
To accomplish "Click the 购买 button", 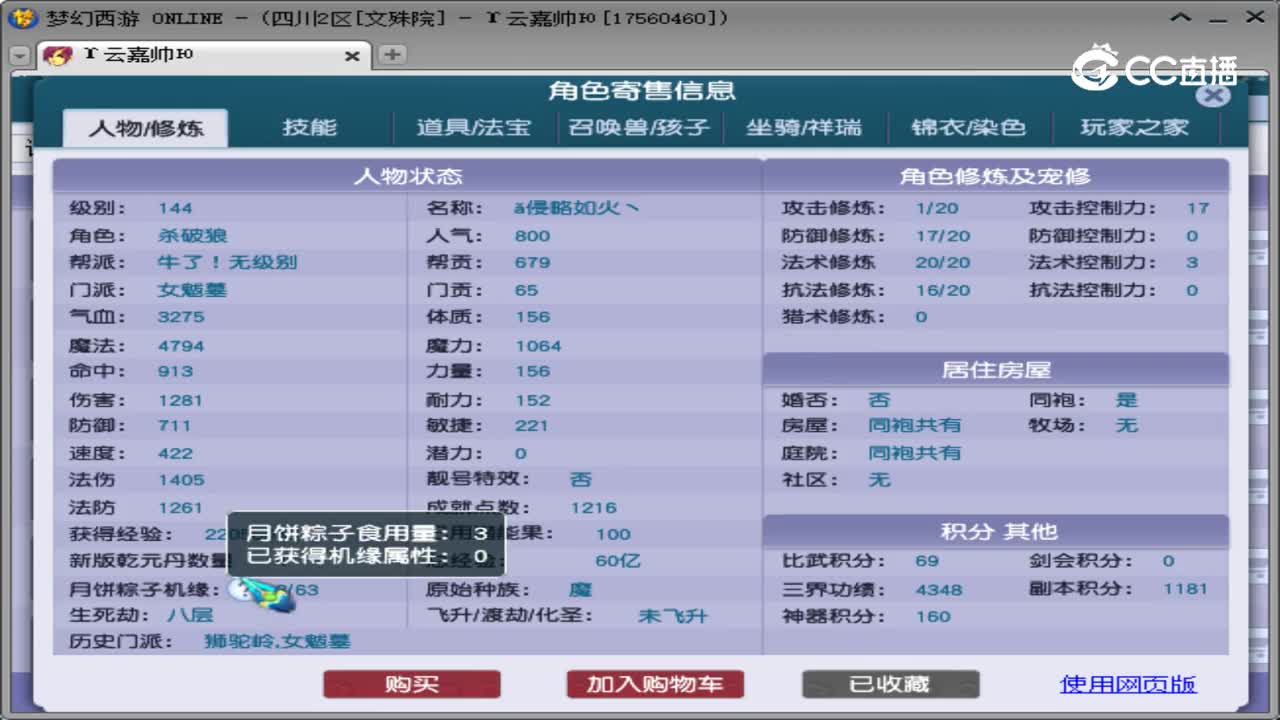I will 412,684.
